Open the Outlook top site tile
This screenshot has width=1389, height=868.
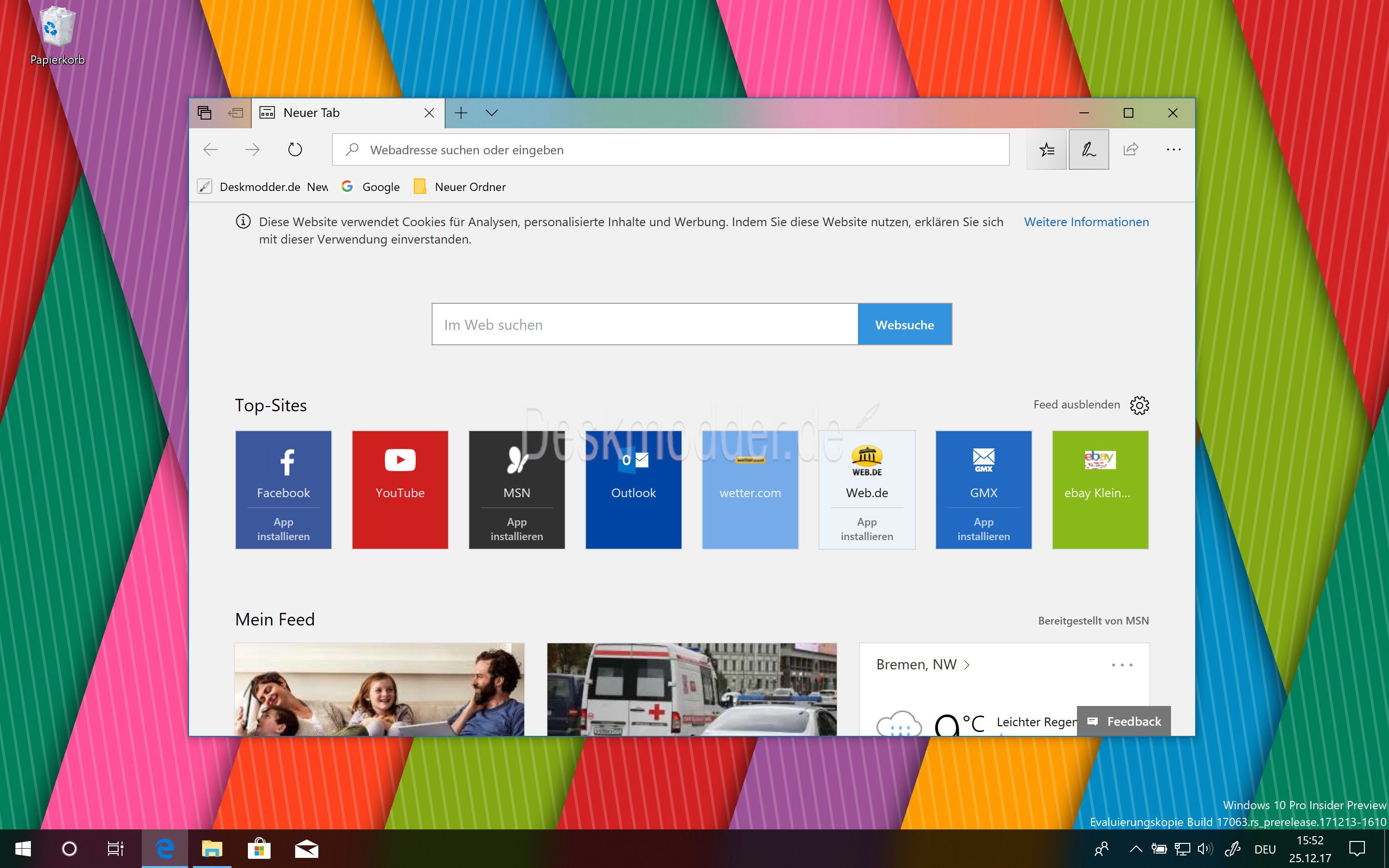click(634, 489)
